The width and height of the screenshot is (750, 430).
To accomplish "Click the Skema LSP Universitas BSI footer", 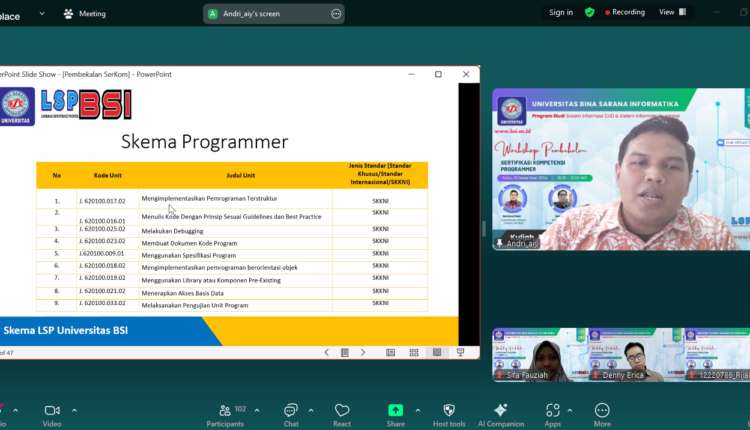I will 66,331.
